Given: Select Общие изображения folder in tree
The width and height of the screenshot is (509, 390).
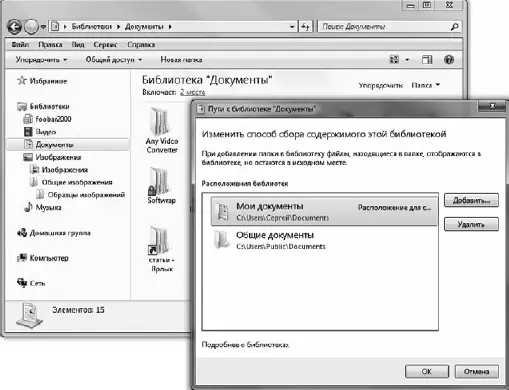Looking at the screenshot, I should pos(77,182).
